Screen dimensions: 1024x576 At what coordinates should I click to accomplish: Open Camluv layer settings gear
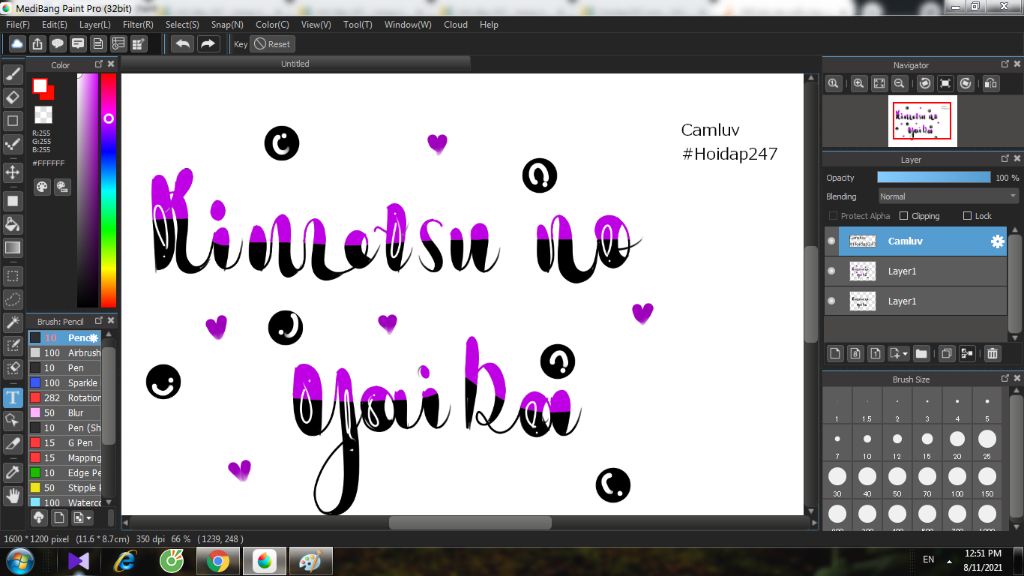point(997,241)
